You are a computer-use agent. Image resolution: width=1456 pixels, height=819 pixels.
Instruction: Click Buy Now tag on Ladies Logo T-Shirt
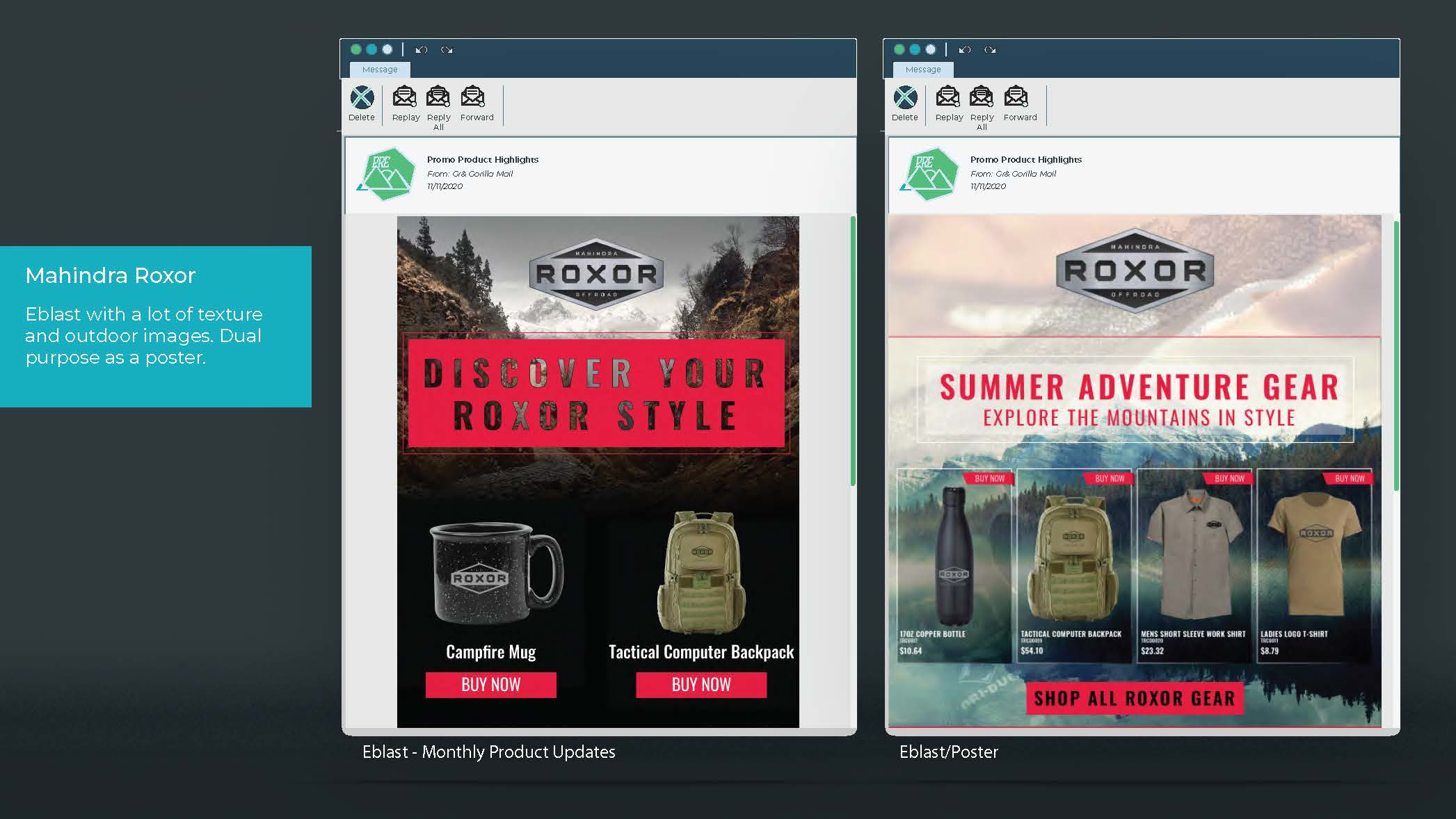1349,478
